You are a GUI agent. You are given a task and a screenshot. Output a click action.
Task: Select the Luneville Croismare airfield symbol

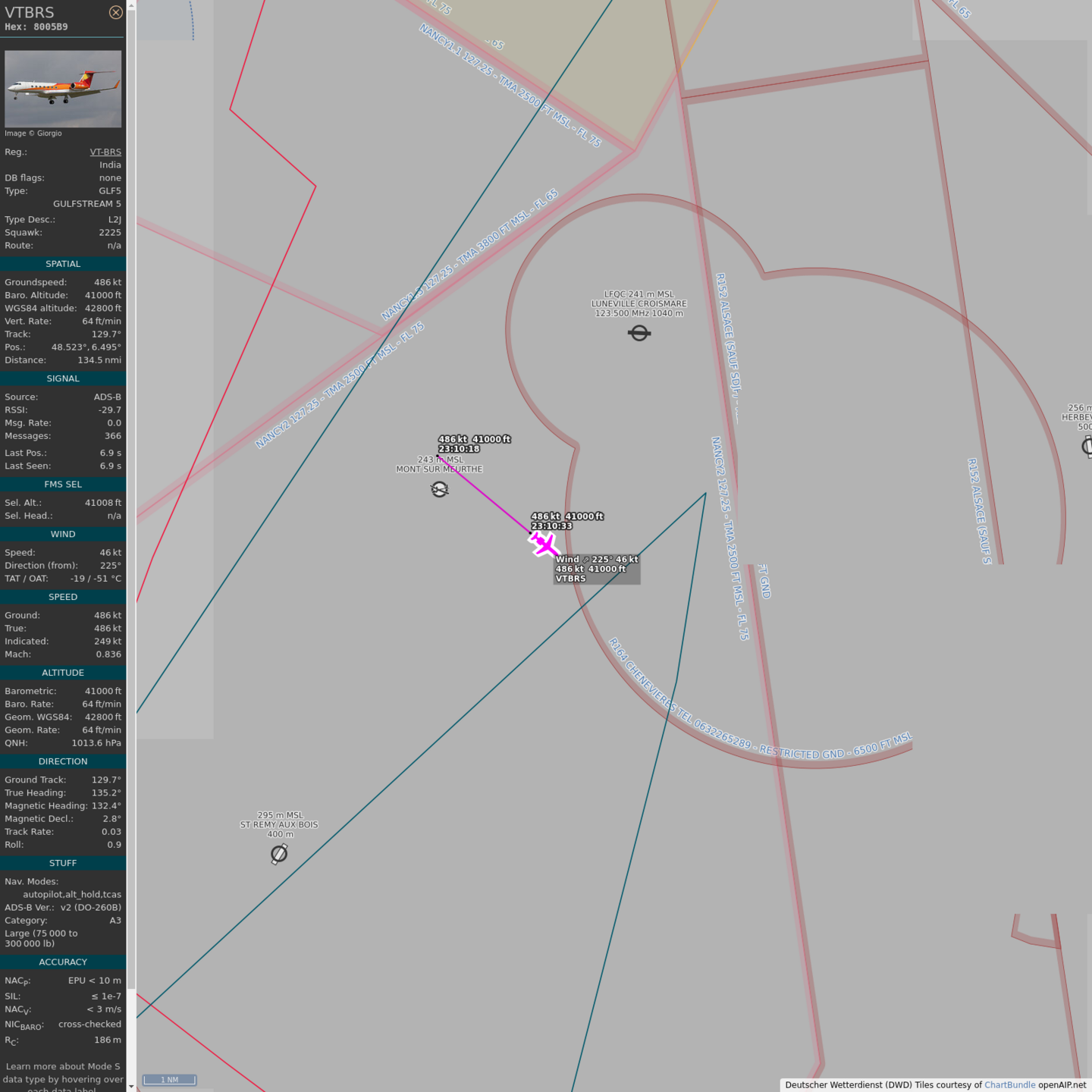(x=639, y=333)
